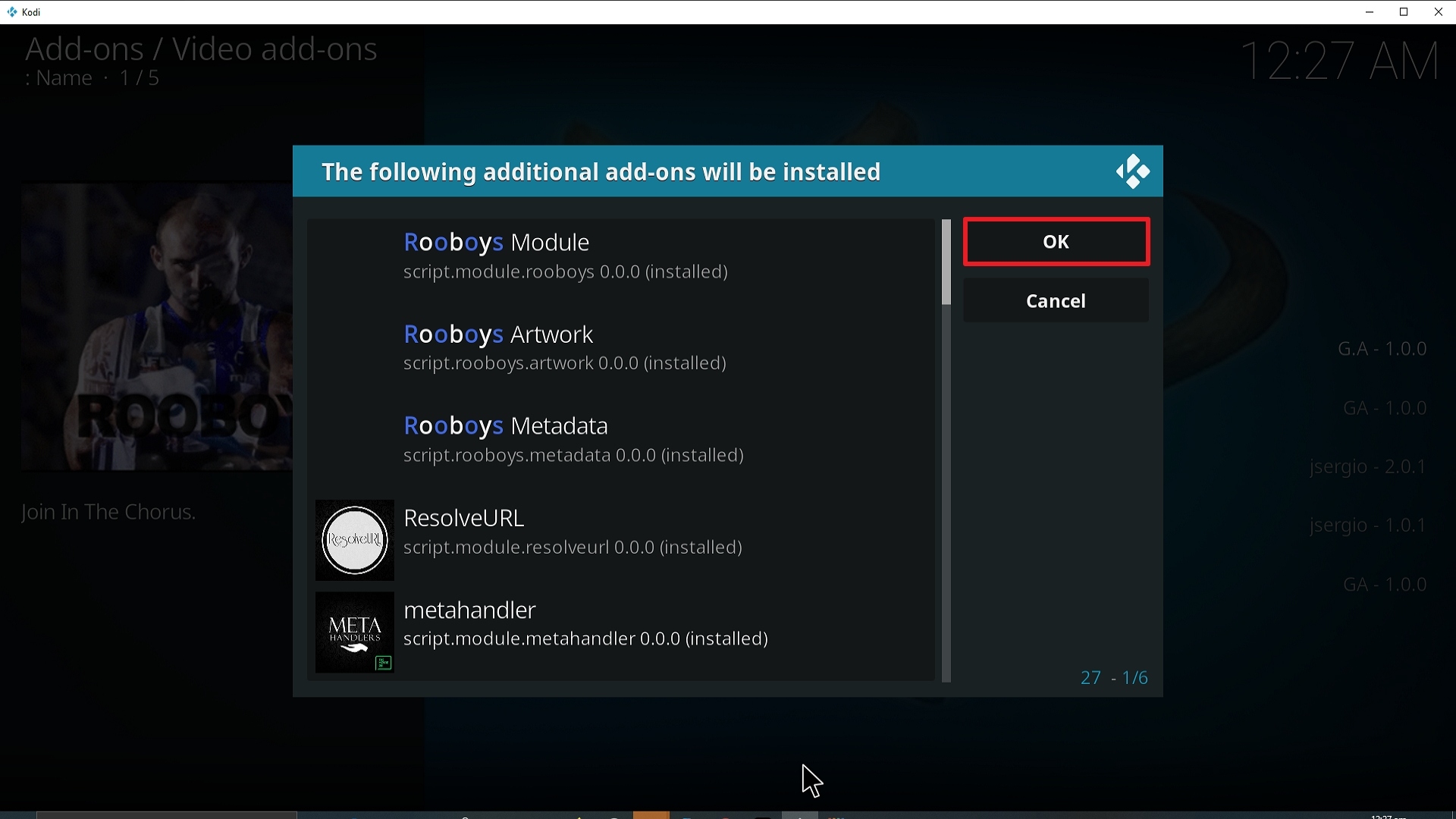1456x819 pixels.
Task: Click 'script.module.metahandler 0.0.0 (installed)' text
Action: [585, 639]
